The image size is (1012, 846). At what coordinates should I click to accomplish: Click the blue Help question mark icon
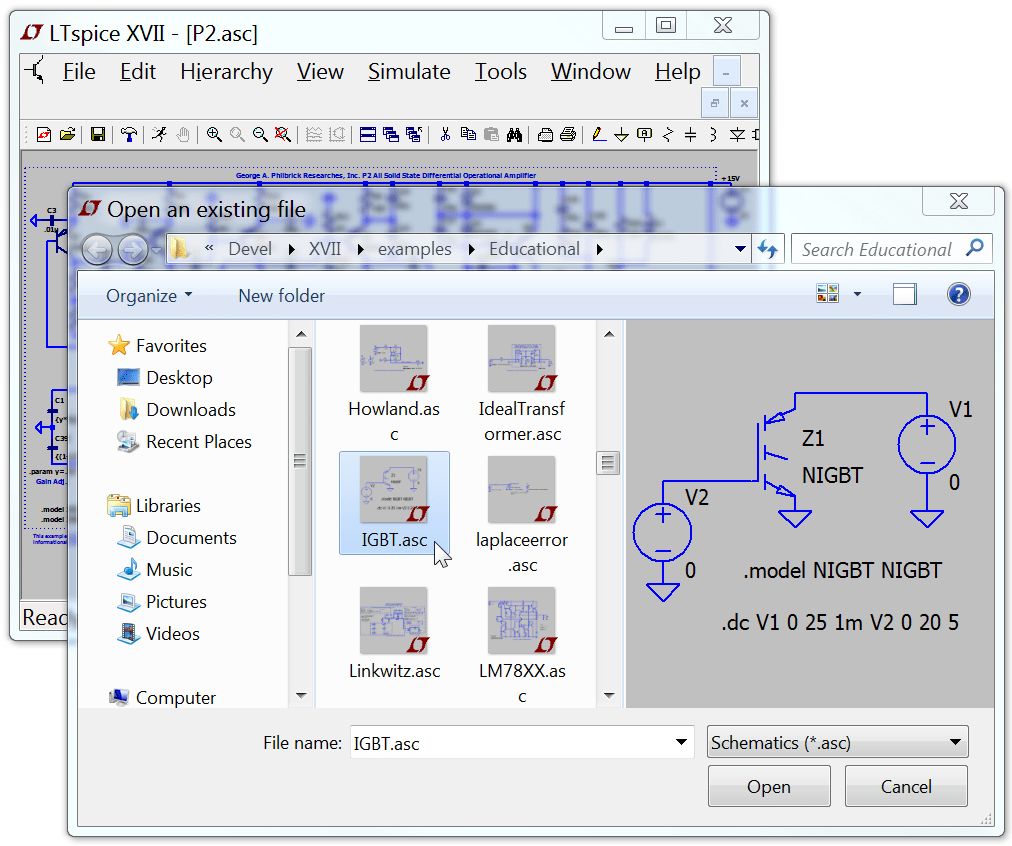point(958,294)
